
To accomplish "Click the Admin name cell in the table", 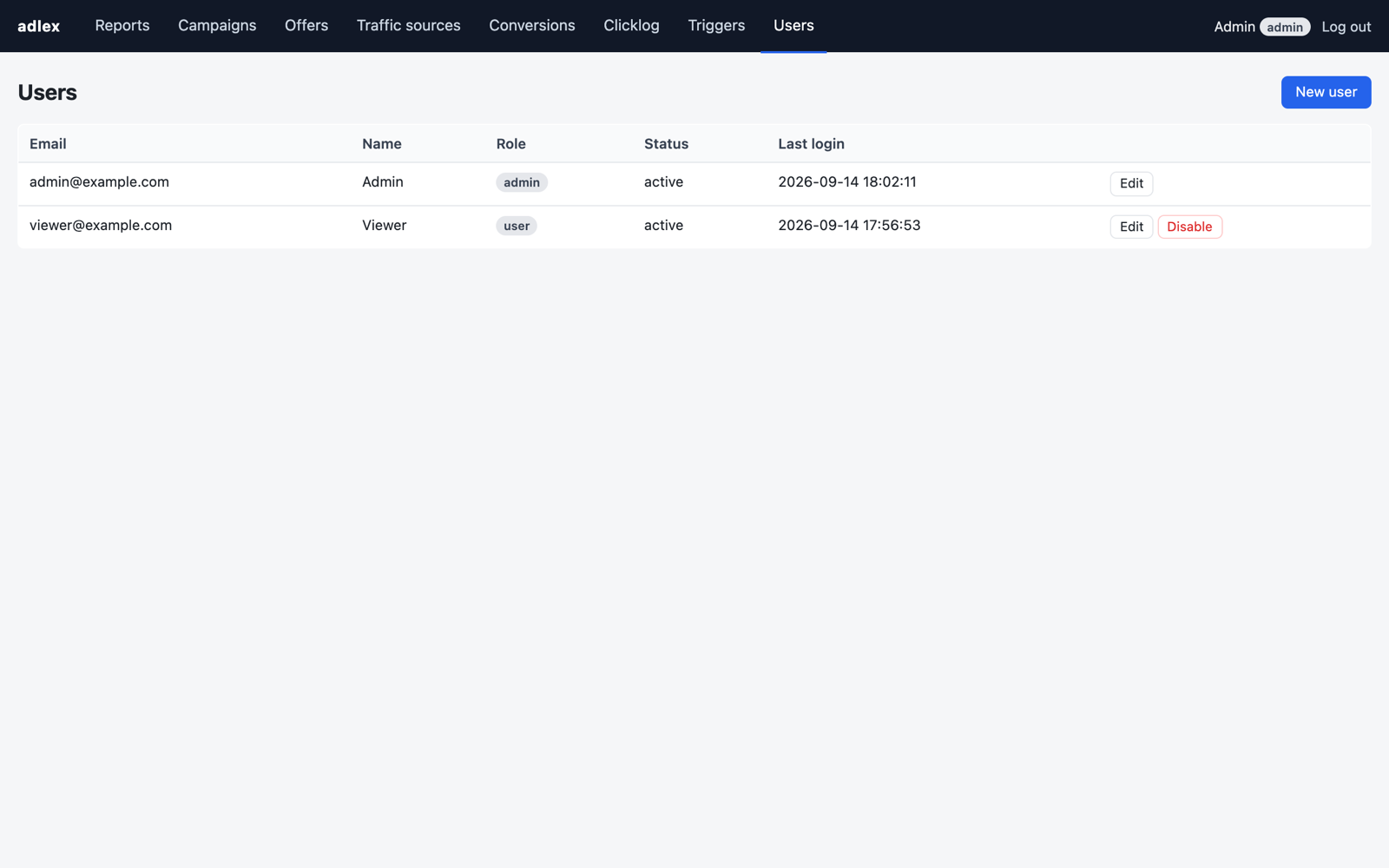I will 383,182.
